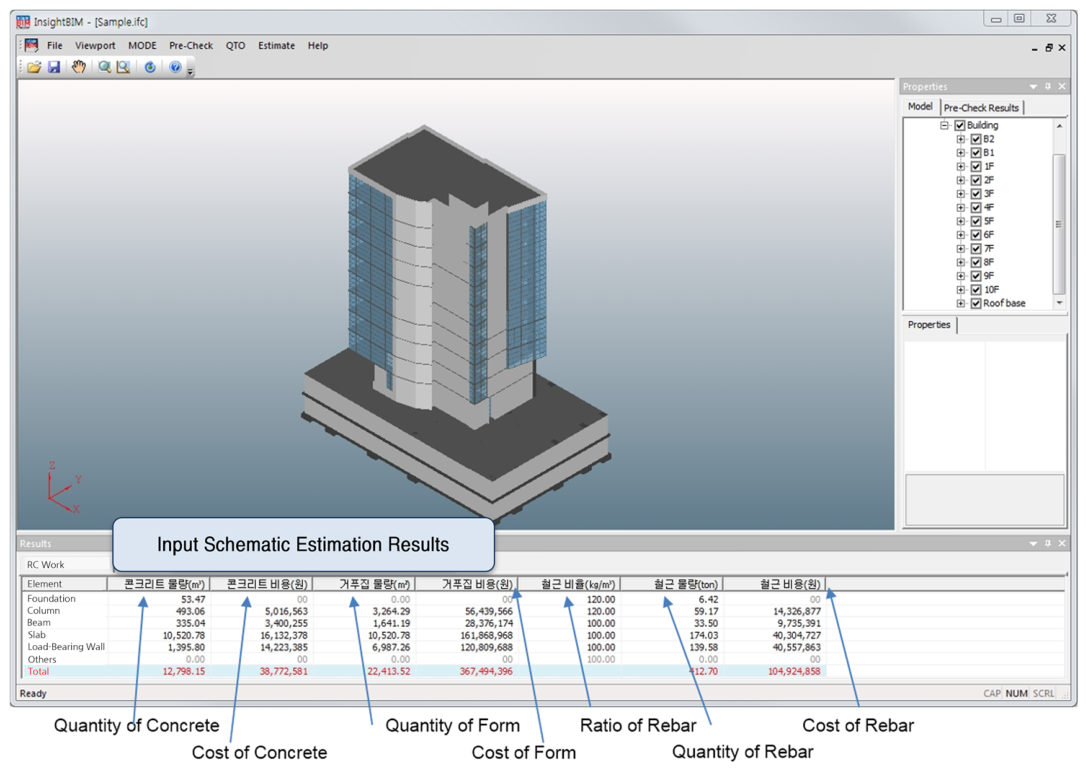Click the blue rotate view icon

[x=150, y=67]
